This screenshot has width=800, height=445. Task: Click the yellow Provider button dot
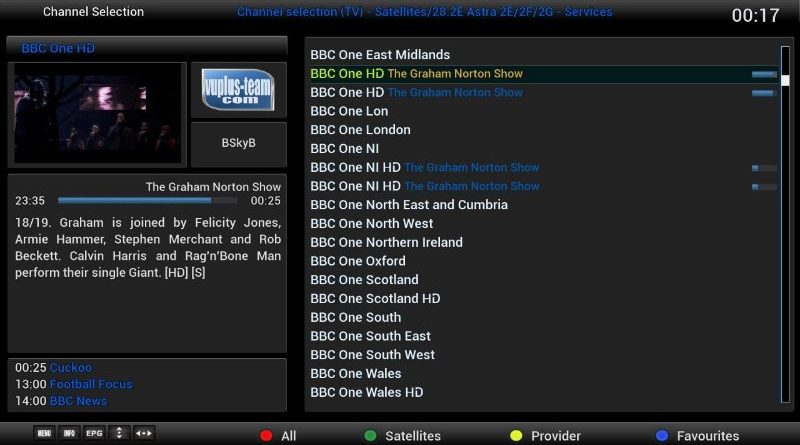tap(516, 435)
